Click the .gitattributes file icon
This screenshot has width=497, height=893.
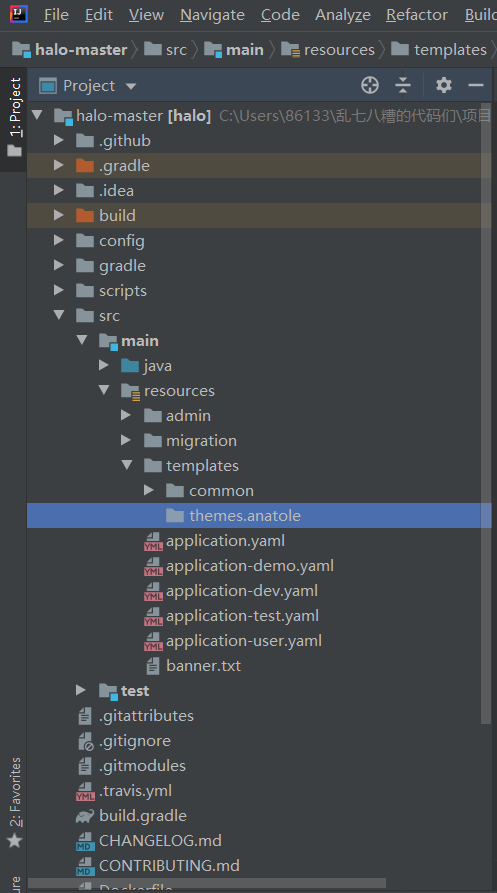(85, 716)
